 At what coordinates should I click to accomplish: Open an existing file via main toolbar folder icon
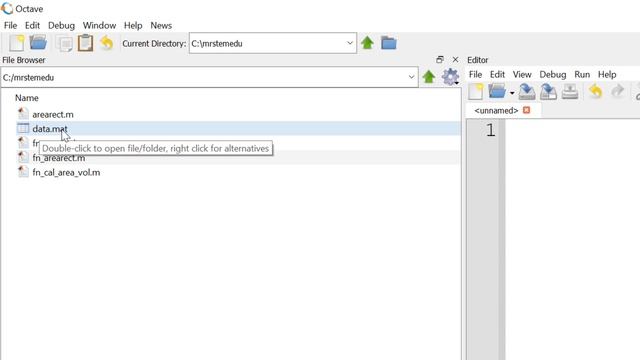38,43
